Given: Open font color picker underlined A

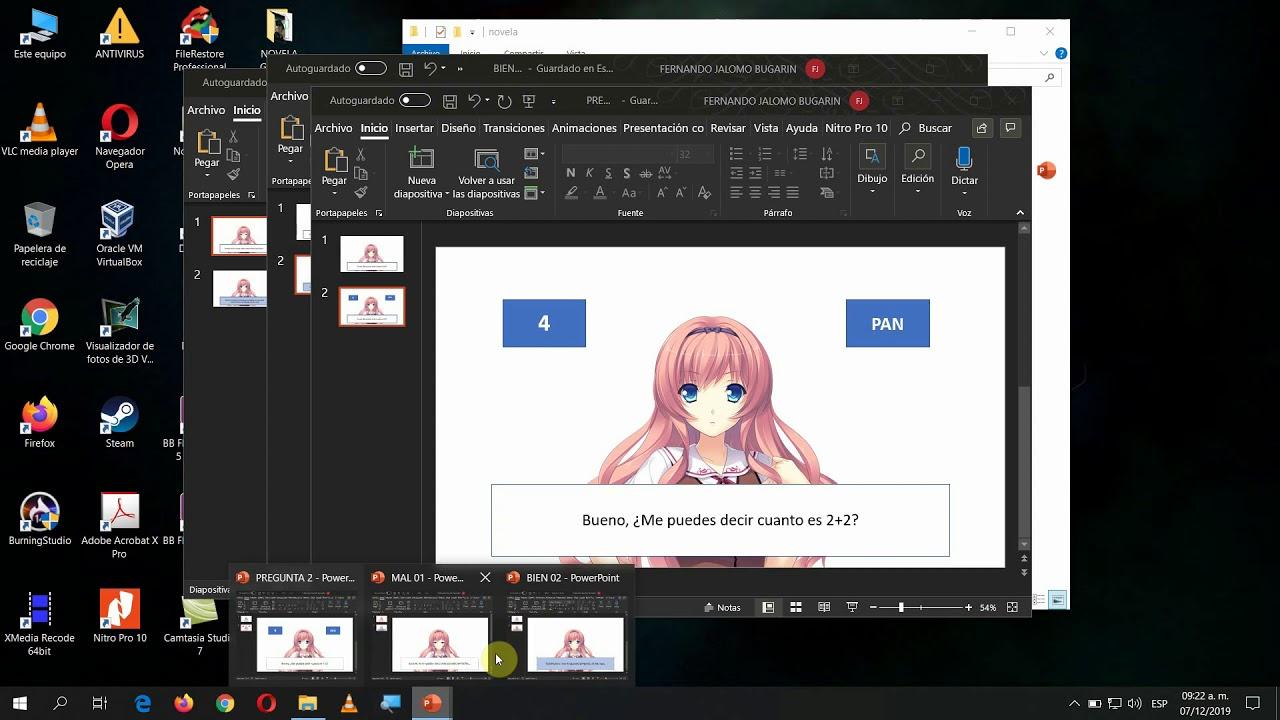Looking at the screenshot, I should [600, 193].
